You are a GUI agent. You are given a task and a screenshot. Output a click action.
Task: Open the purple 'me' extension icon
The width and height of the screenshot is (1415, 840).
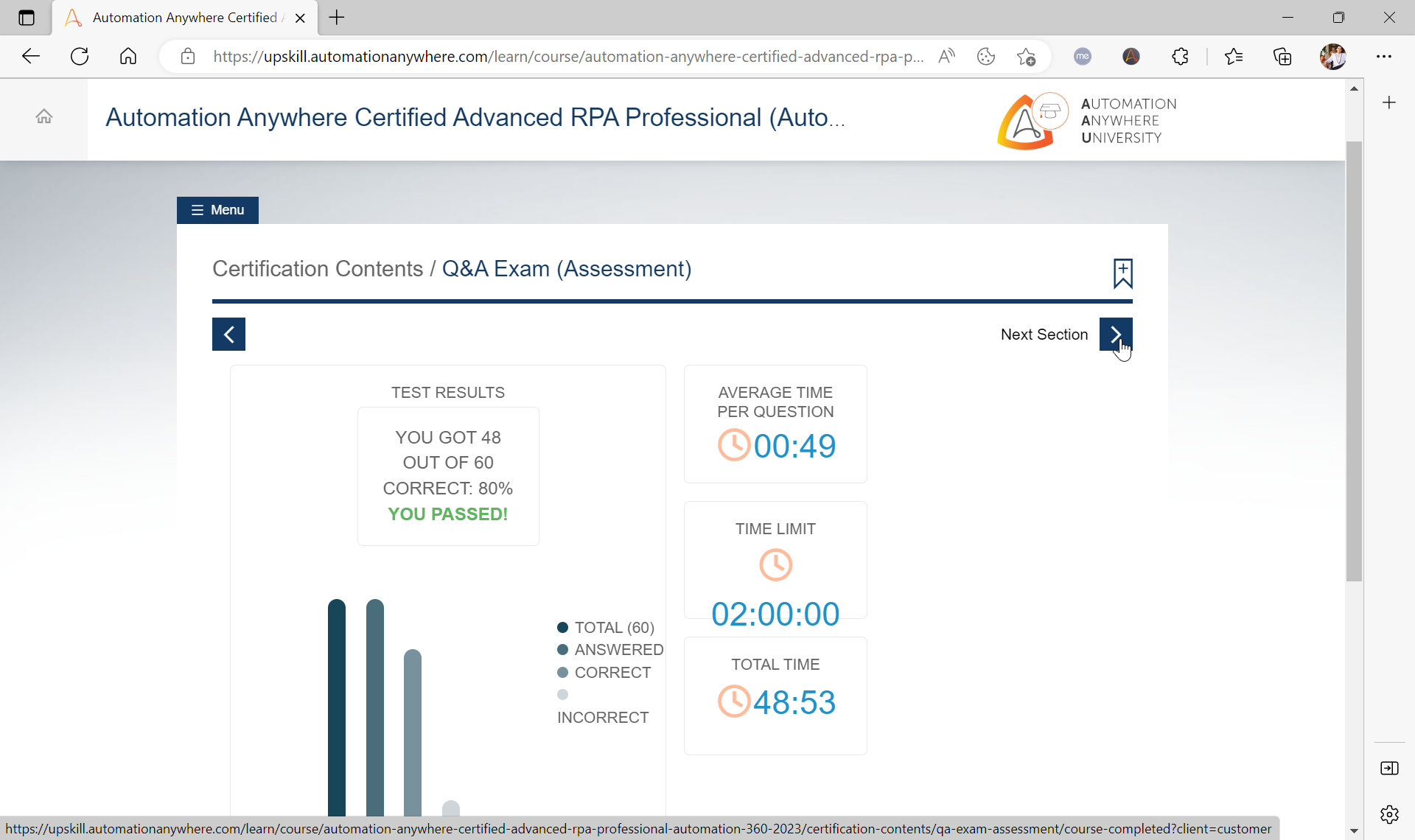coord(1083,56)
